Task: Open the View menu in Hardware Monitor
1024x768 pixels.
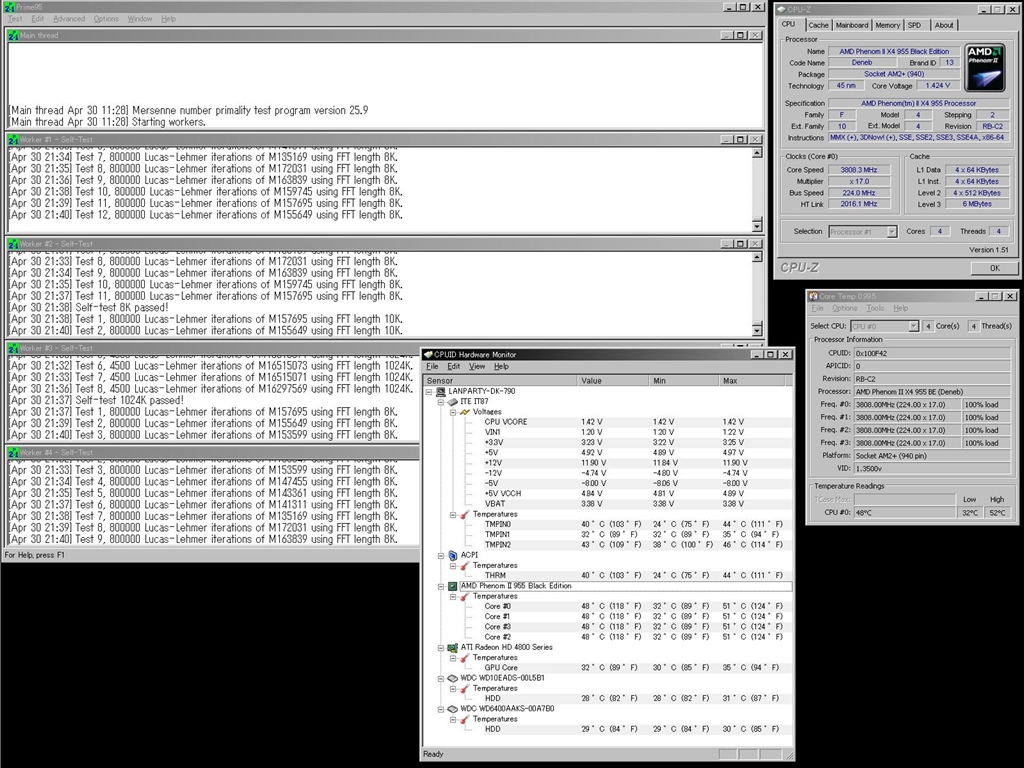Action: click(477, 367)
